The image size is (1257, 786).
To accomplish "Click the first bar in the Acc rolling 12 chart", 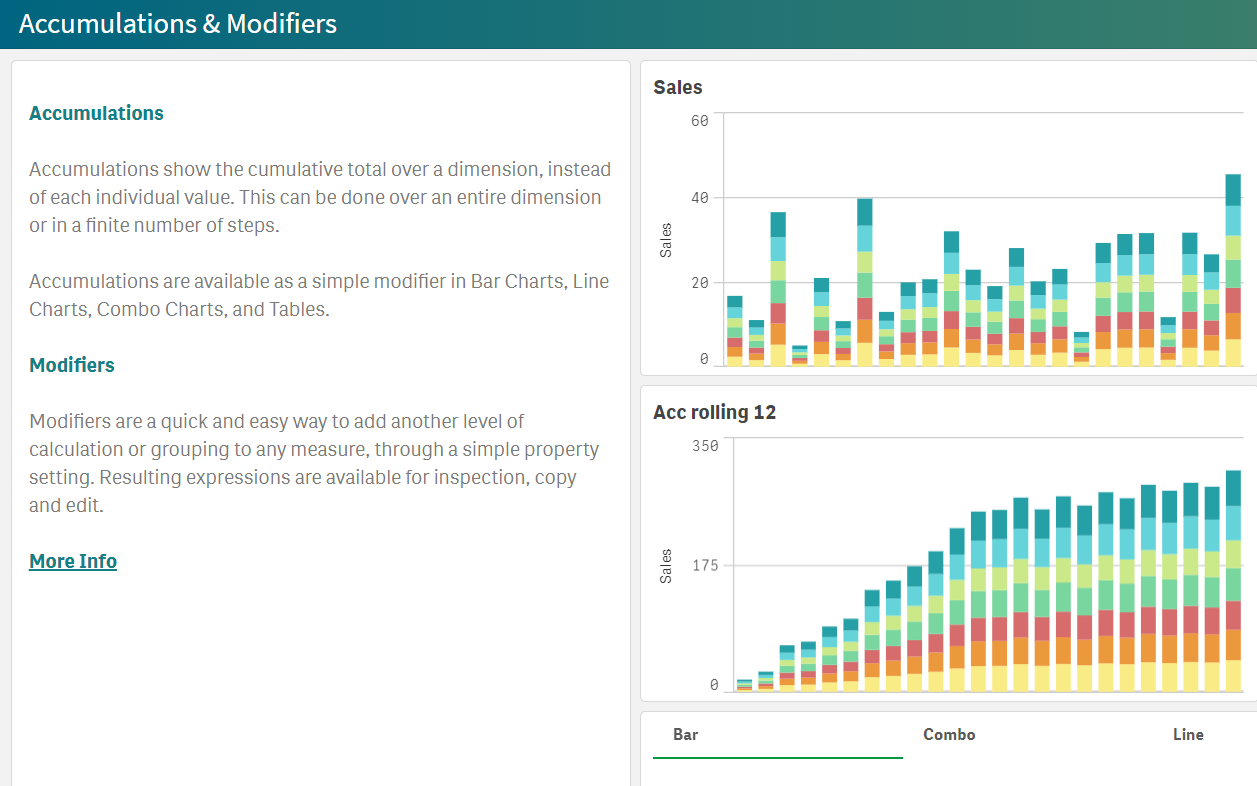I will pos(742,684).
